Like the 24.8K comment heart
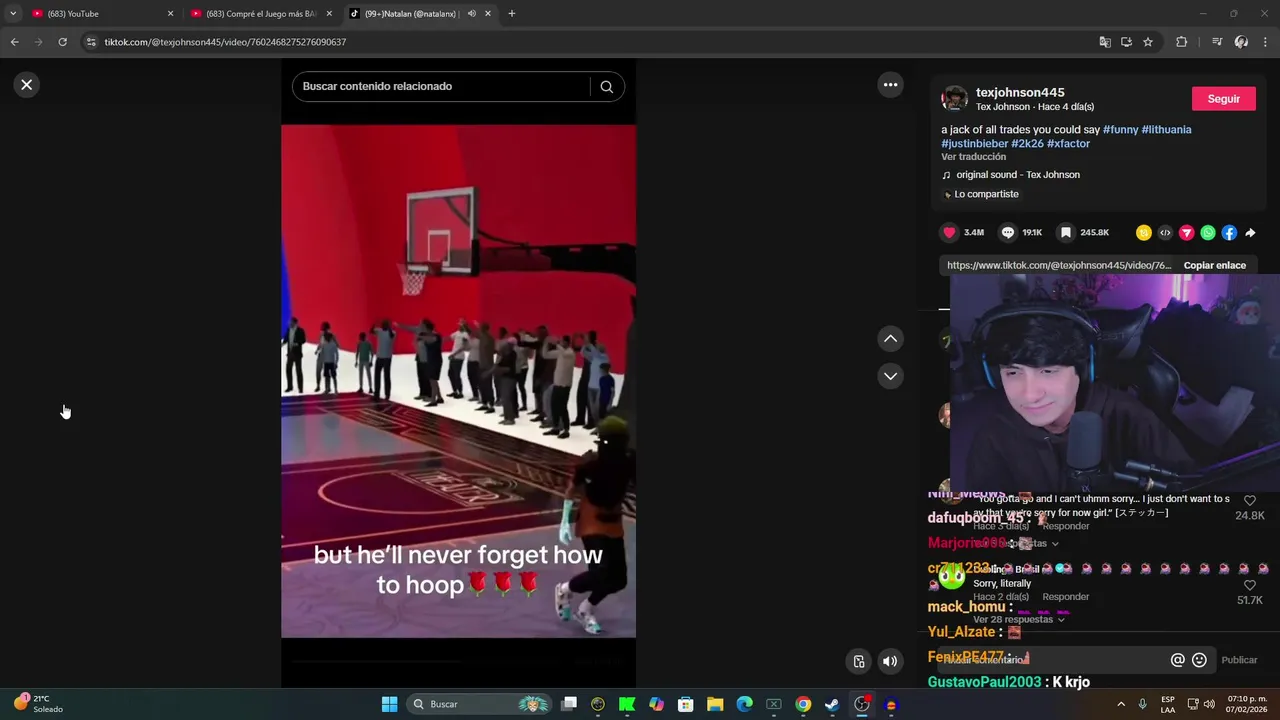The image size is (1280, 720). point(1249,500)
